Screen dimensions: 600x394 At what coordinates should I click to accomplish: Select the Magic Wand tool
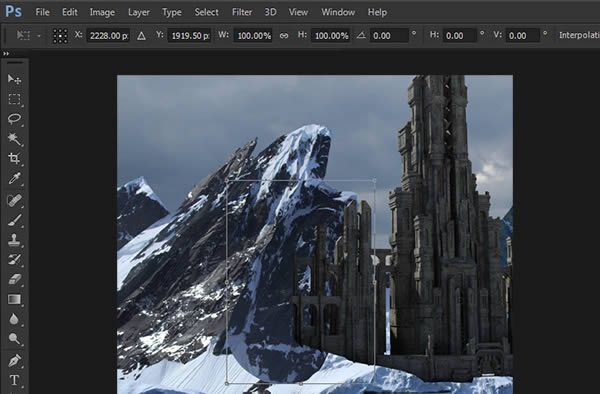click(x=14, y=138)
